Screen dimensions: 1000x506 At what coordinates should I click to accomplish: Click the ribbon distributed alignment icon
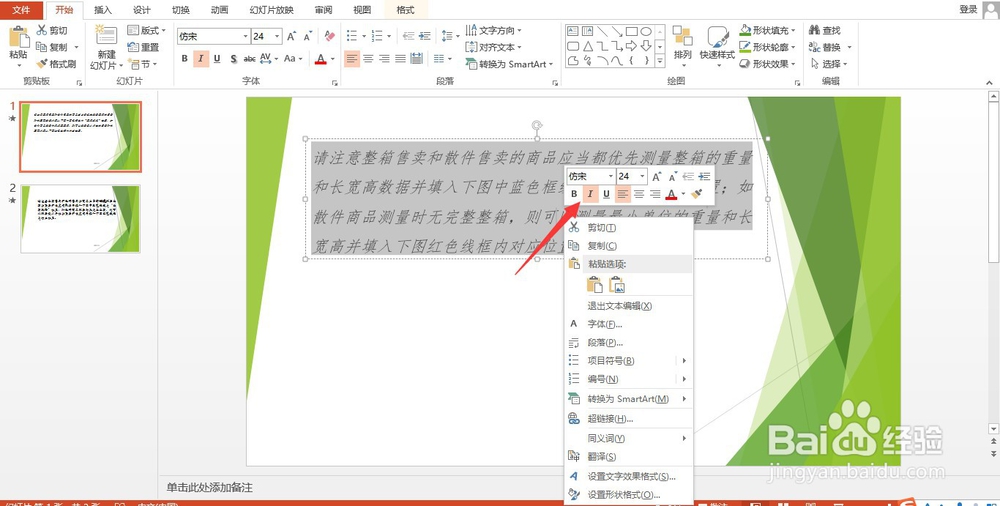click(416, 59)
